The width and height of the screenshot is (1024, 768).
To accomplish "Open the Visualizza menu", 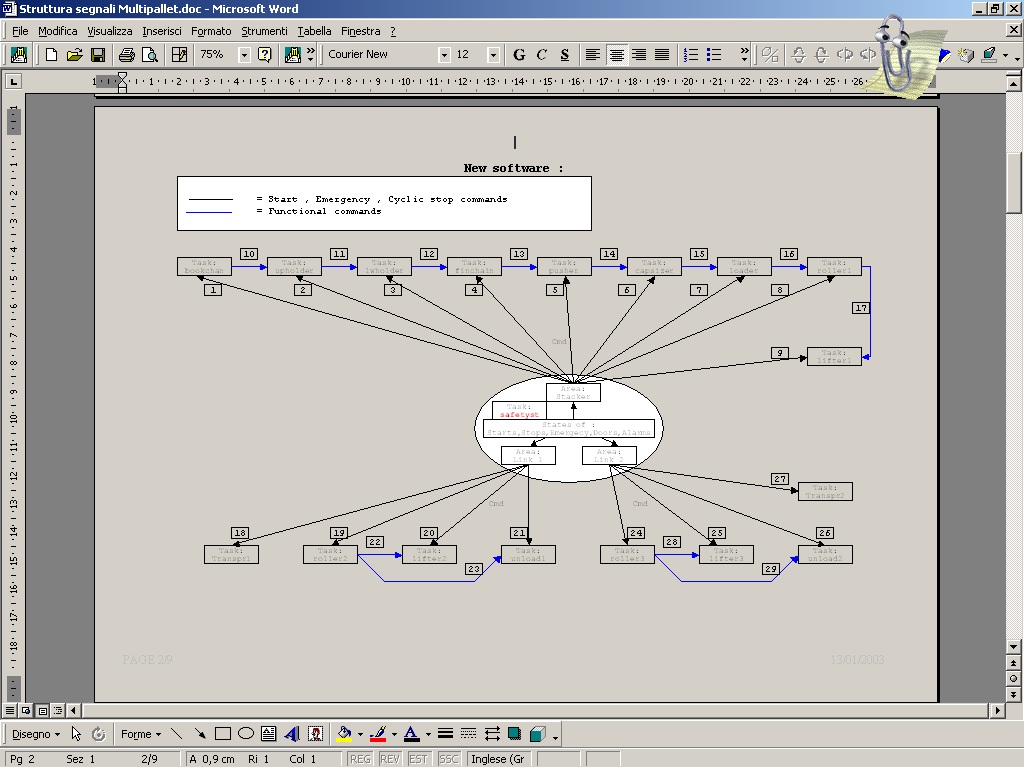I will tap(110, 31).
